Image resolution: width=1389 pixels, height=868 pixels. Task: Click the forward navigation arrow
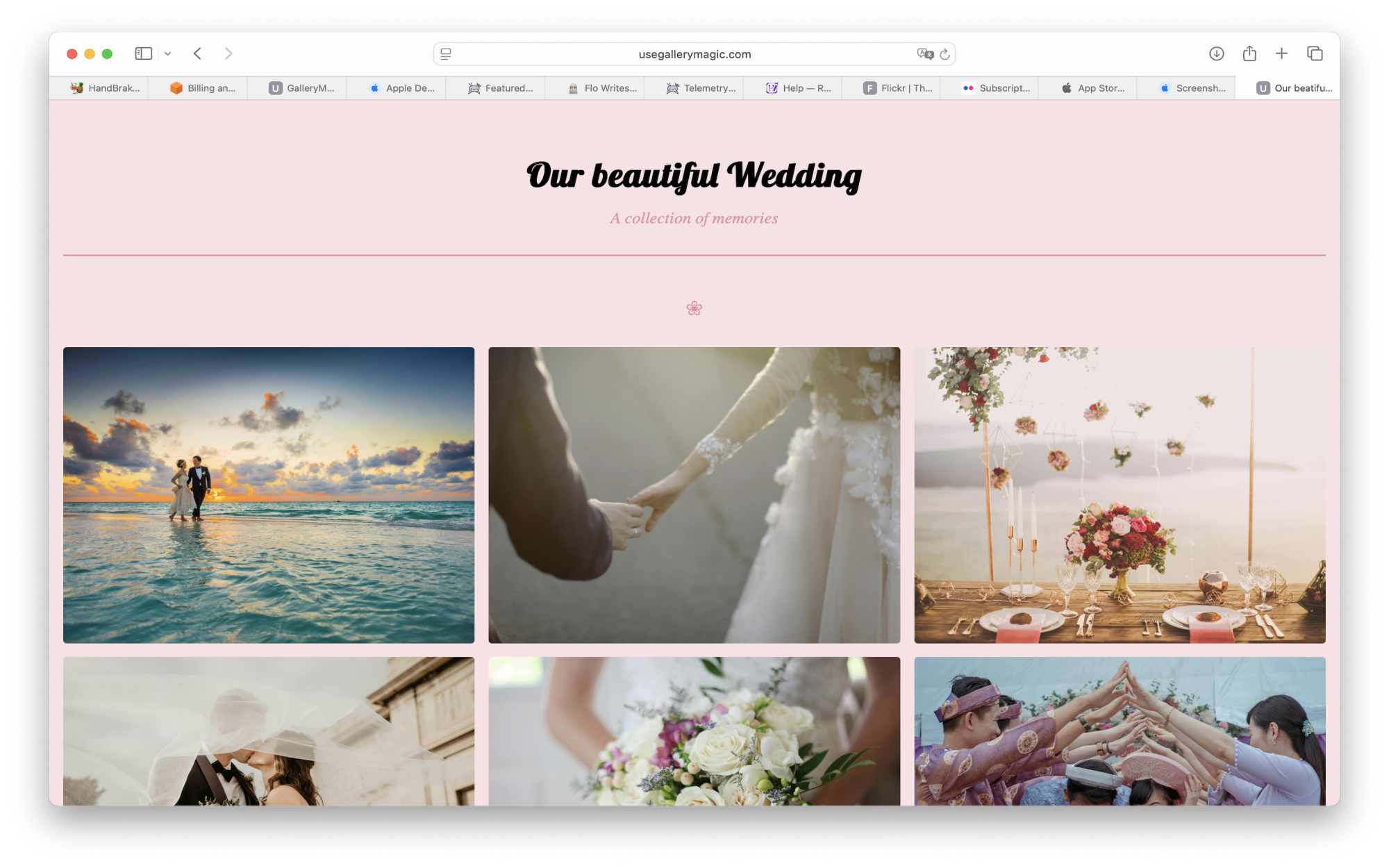pyautogui.click(x=228, y=53)
